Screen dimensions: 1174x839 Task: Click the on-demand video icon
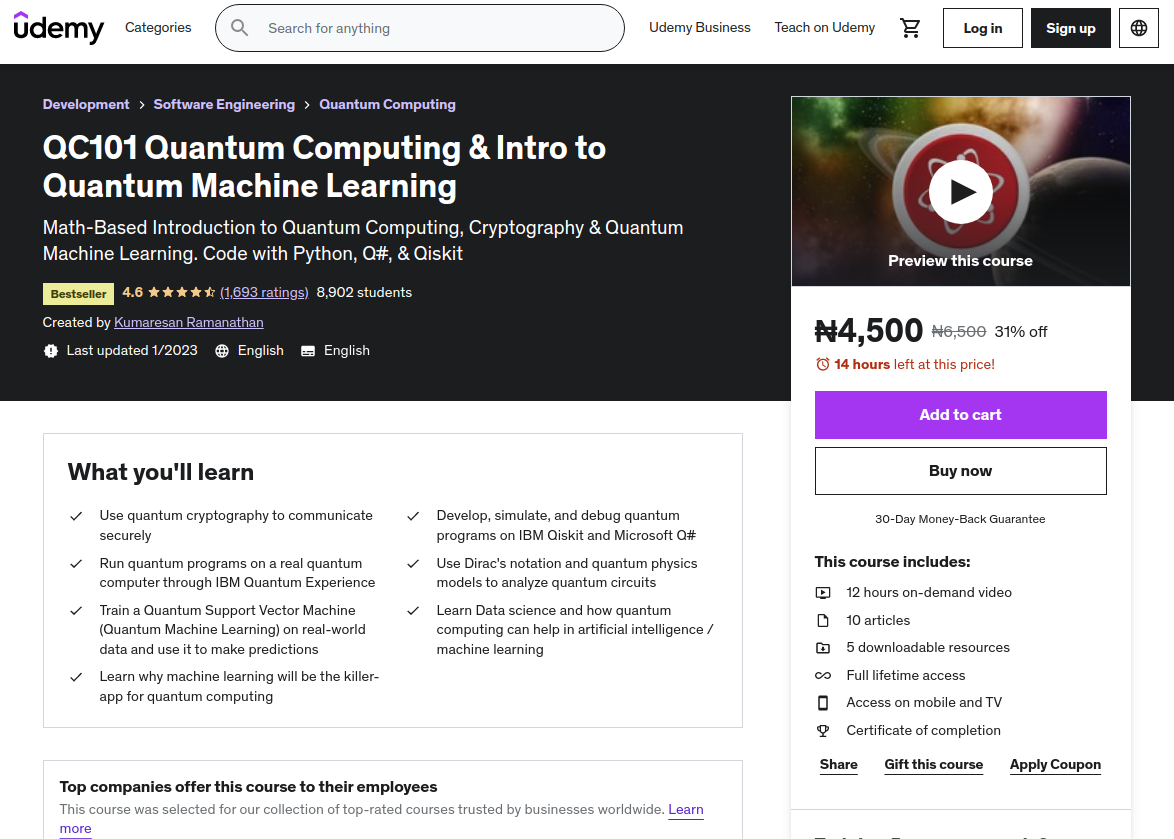(x=823, y=592)
